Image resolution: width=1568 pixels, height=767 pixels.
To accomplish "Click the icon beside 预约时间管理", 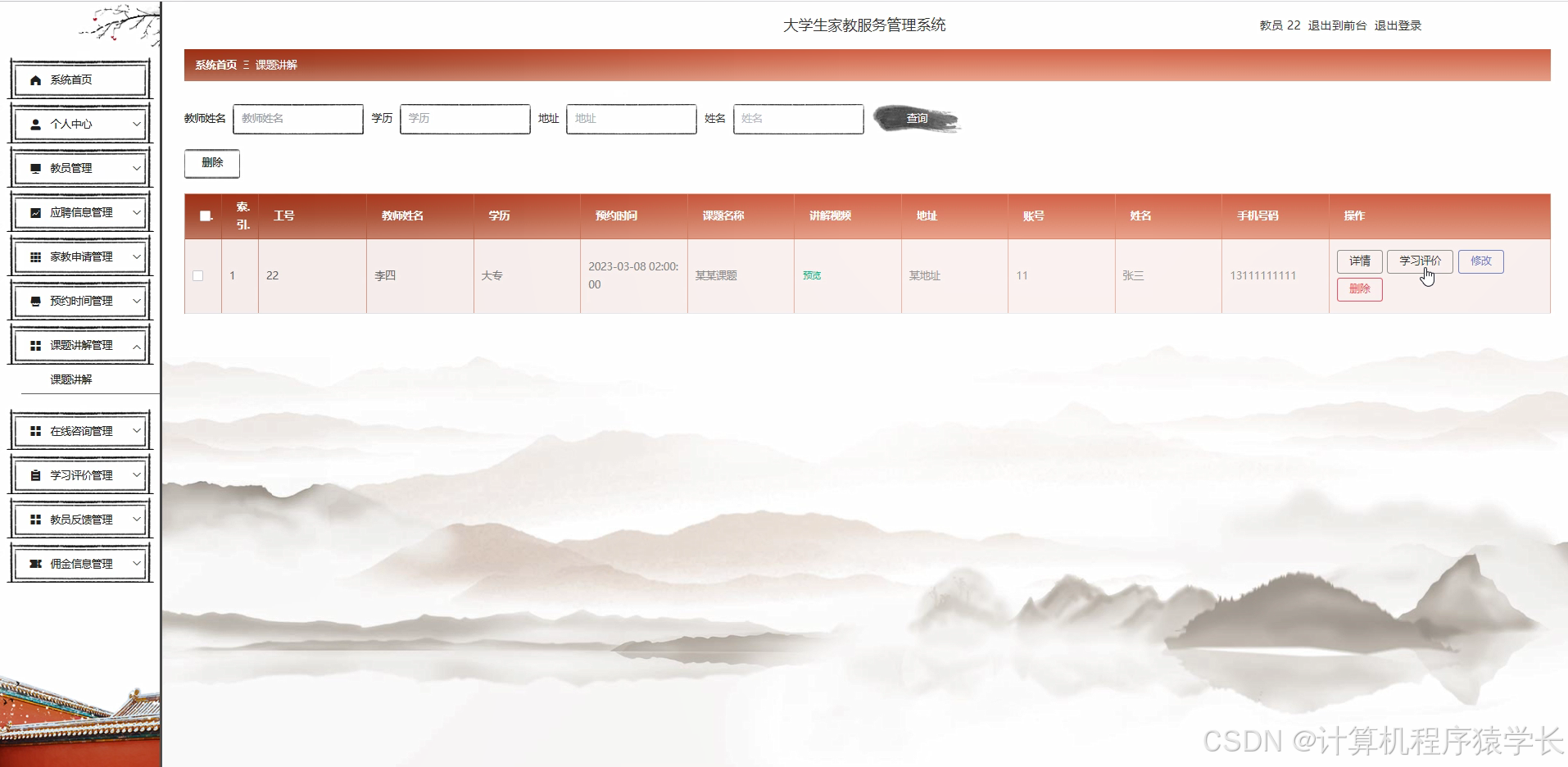I will (x=35, y=302).
